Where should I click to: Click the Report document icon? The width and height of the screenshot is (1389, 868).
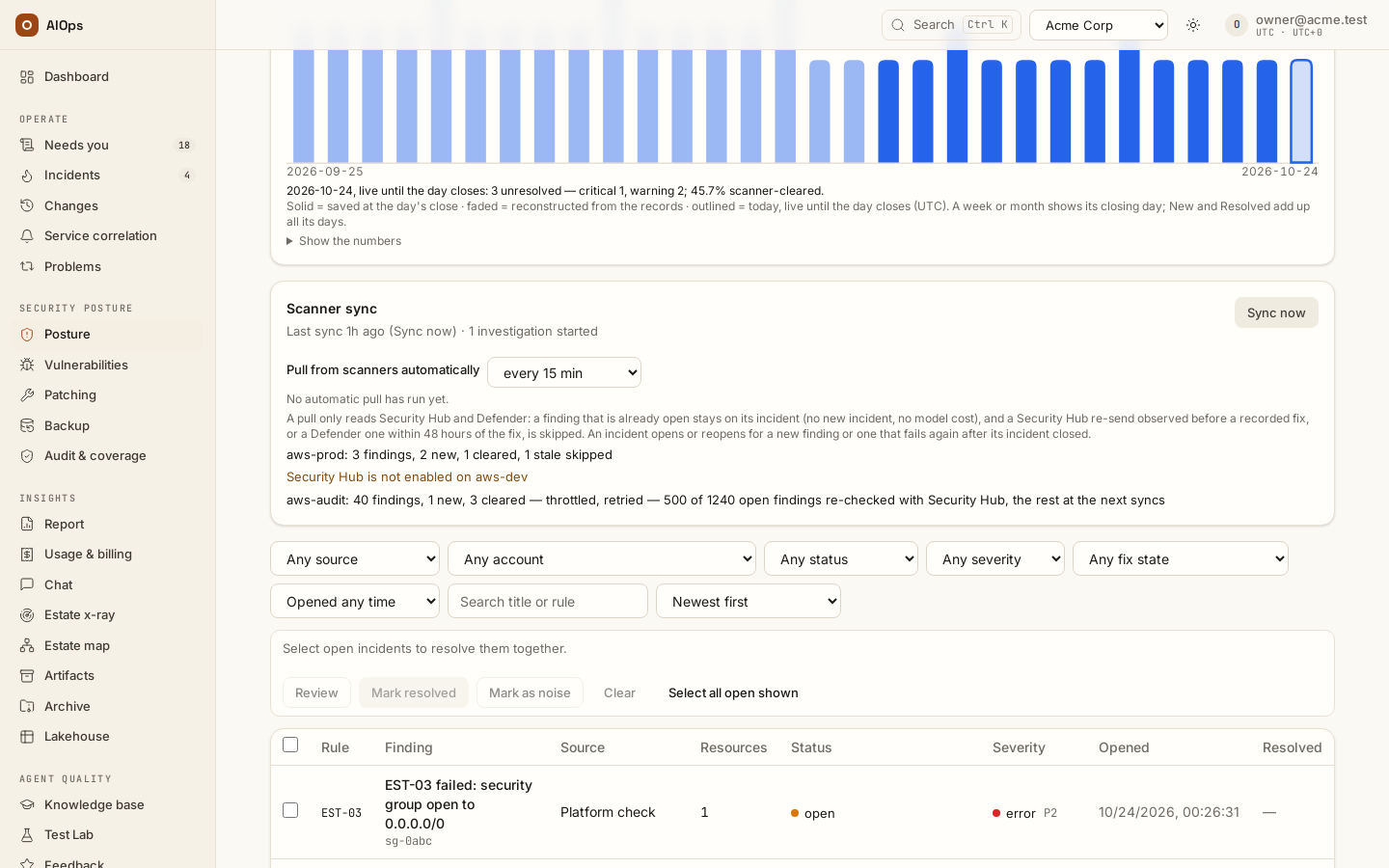pos(27,525)
